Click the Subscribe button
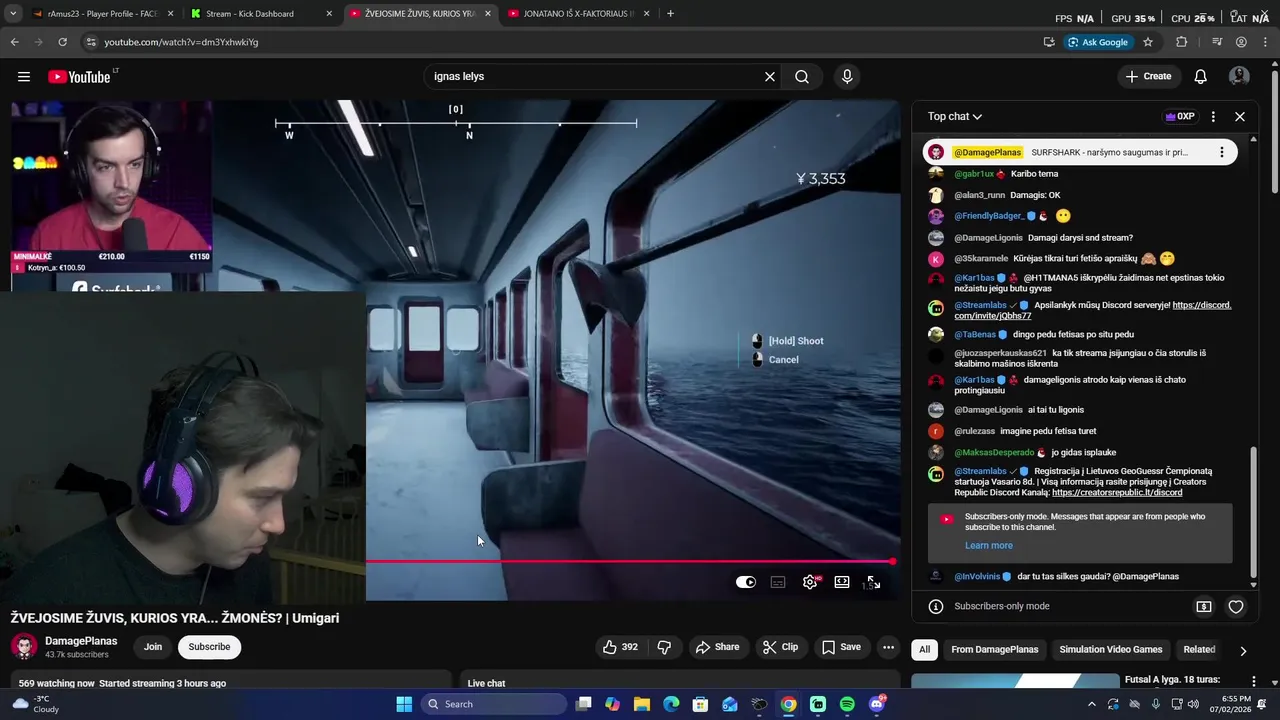 coord(209,647)
